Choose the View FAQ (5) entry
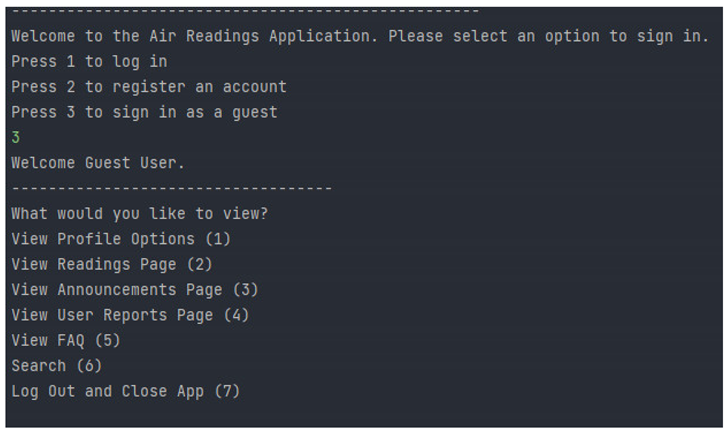This screenshot has height=433, width=728. [x=66, y=341]
